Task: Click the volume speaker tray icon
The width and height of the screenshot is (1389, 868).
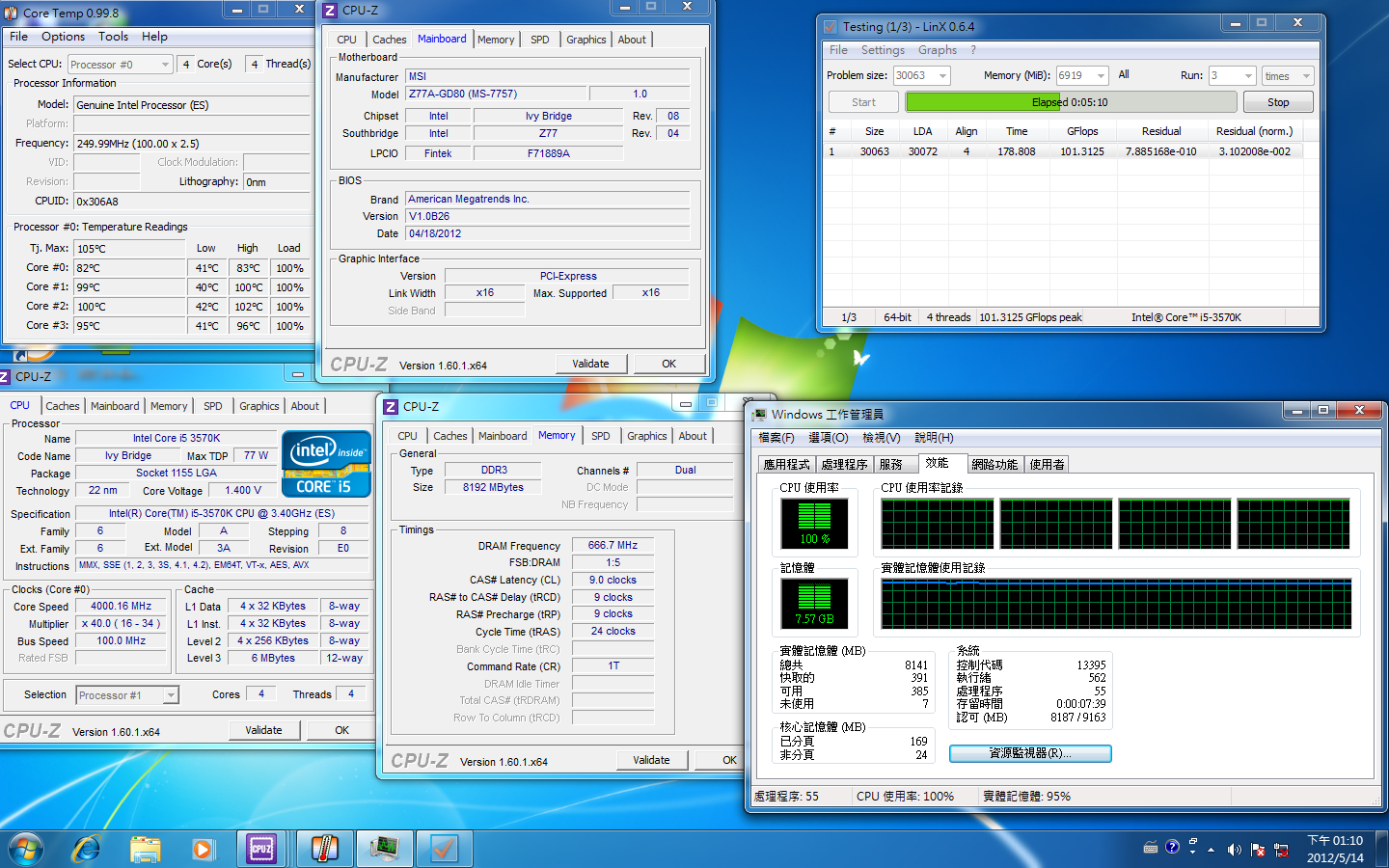Action: 1234,850
